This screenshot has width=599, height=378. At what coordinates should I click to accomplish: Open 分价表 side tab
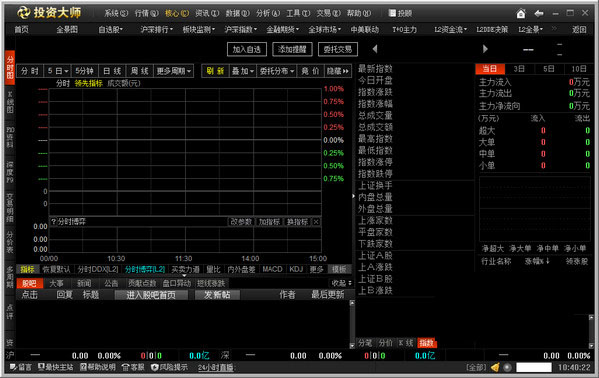(10, 242)
